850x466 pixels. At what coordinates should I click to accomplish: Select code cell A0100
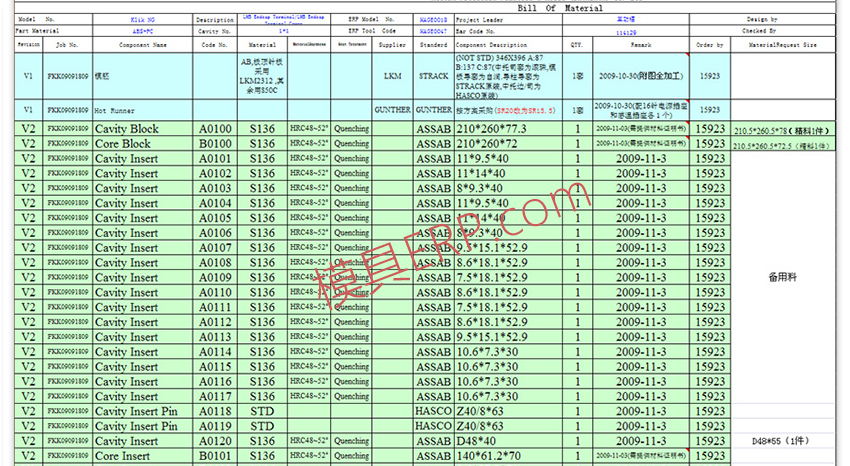(x=215, y=129)
